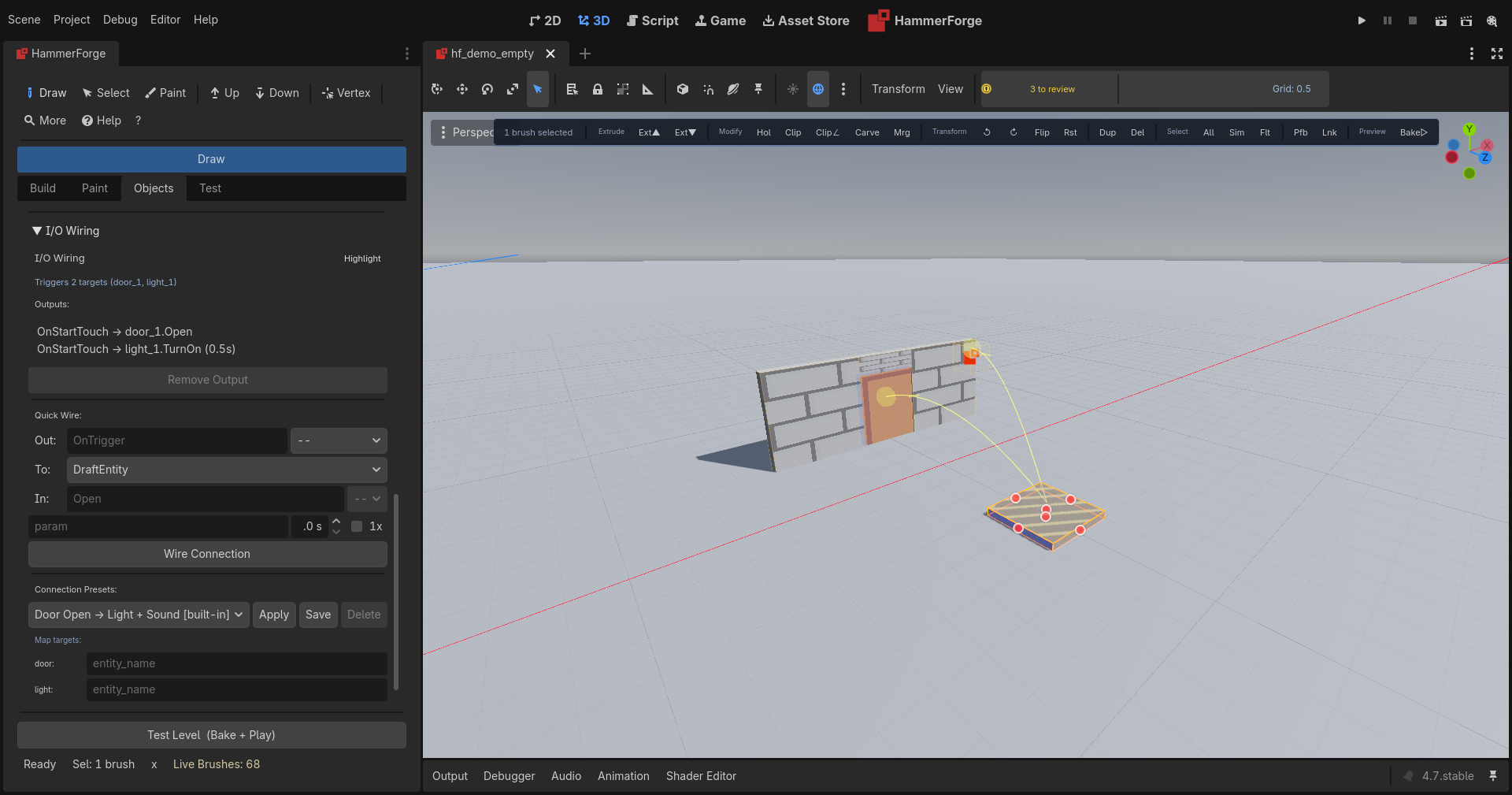
Task: Open the Connection Presets dropdown
Action: coord(139,615)
